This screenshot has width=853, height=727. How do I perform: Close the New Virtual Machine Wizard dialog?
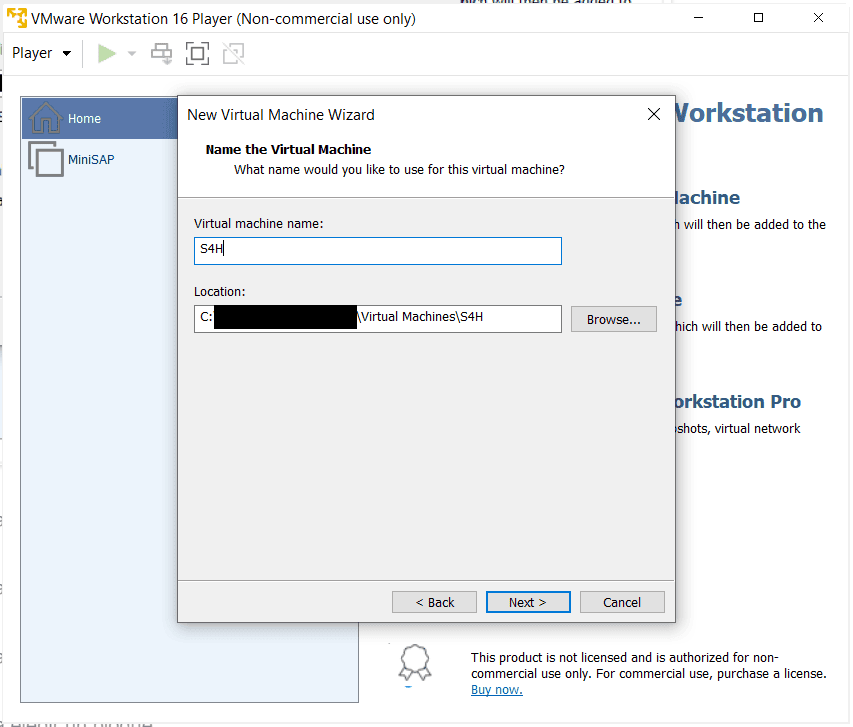pos(654,114)
